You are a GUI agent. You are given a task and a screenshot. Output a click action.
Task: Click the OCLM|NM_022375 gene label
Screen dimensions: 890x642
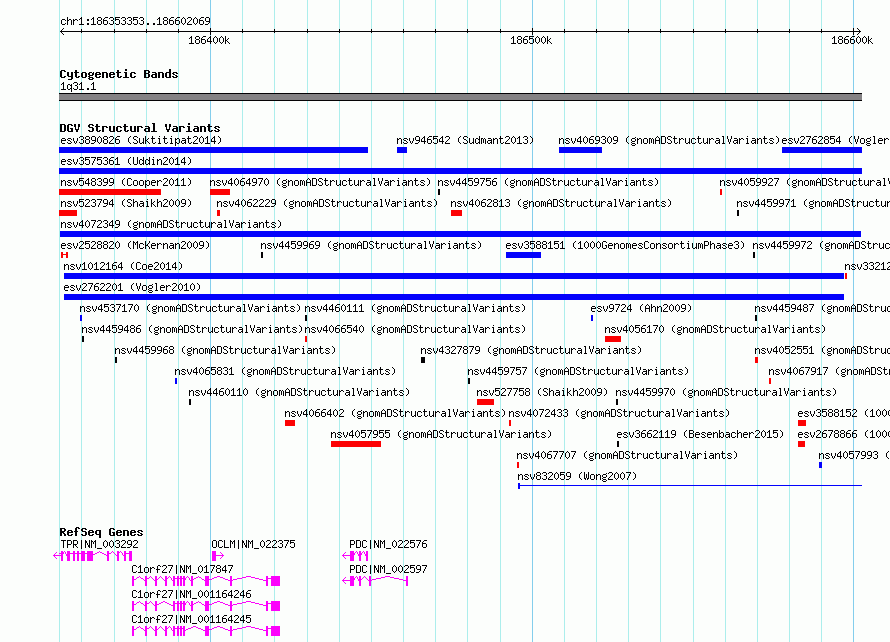click(253, 544)
